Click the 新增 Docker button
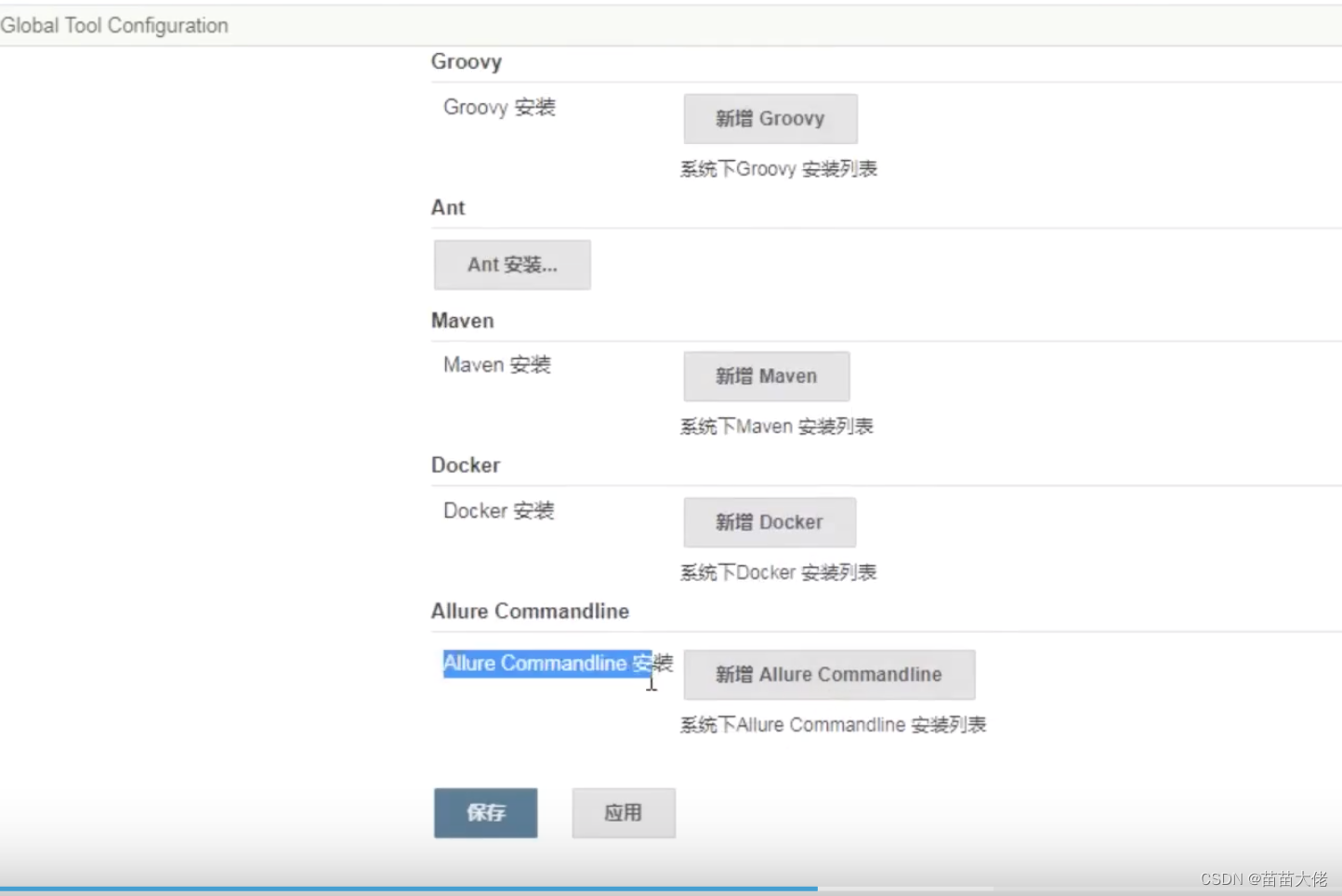This screenshot has width=1342, height=896. coord(770,522)
